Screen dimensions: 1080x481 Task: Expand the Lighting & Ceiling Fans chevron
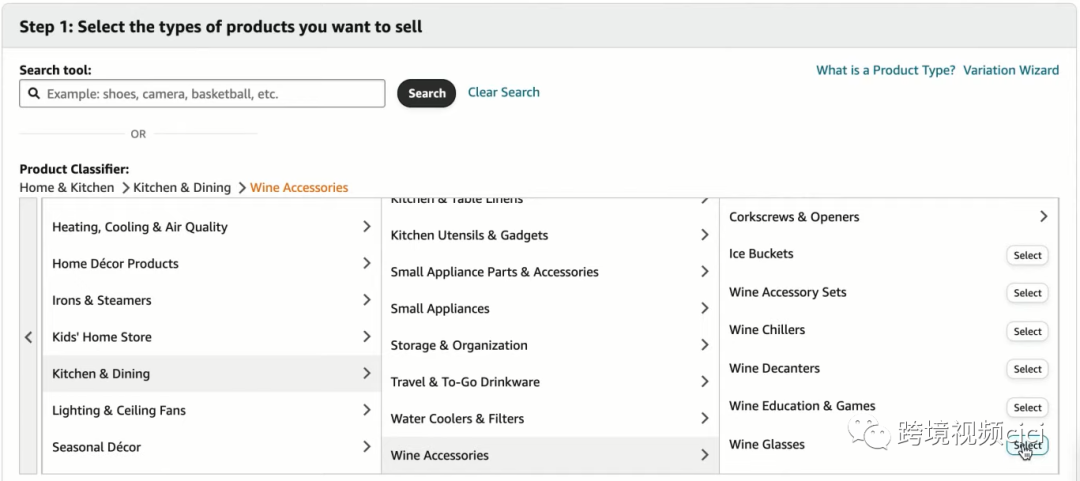pyautogui.click(x=366, y=410)
